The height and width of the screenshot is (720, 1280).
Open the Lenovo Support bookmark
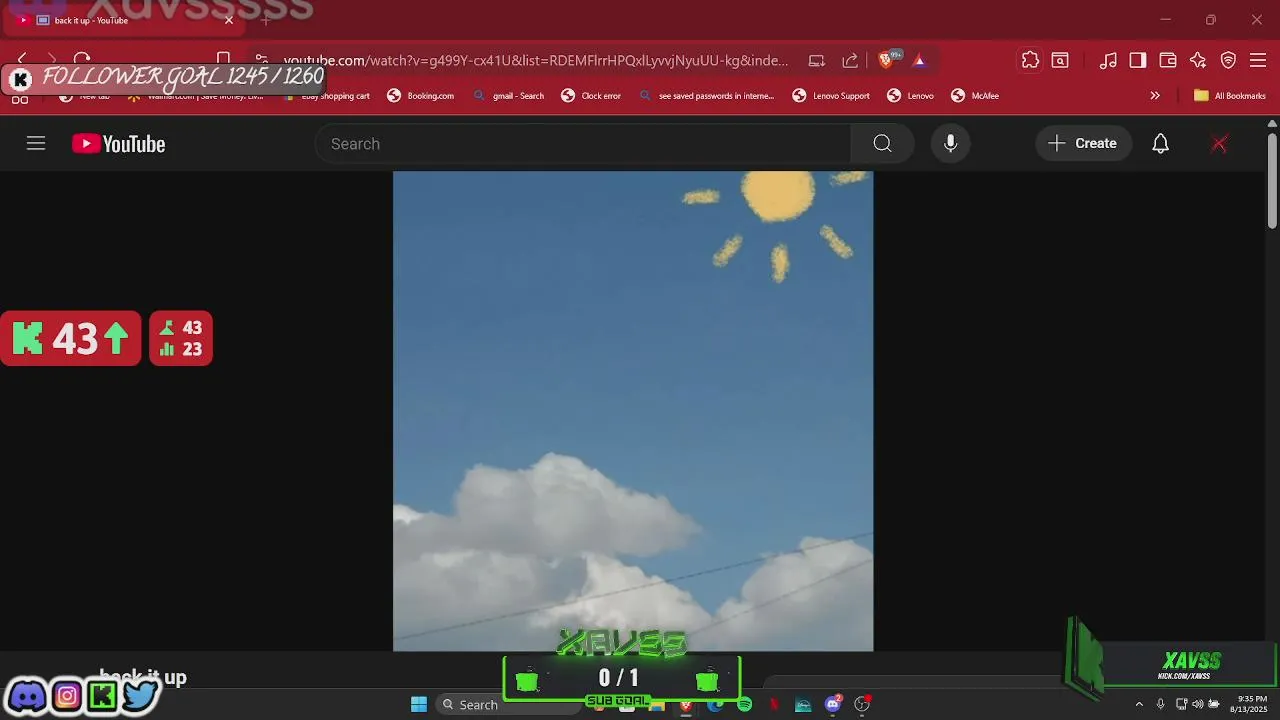[831, 96]
